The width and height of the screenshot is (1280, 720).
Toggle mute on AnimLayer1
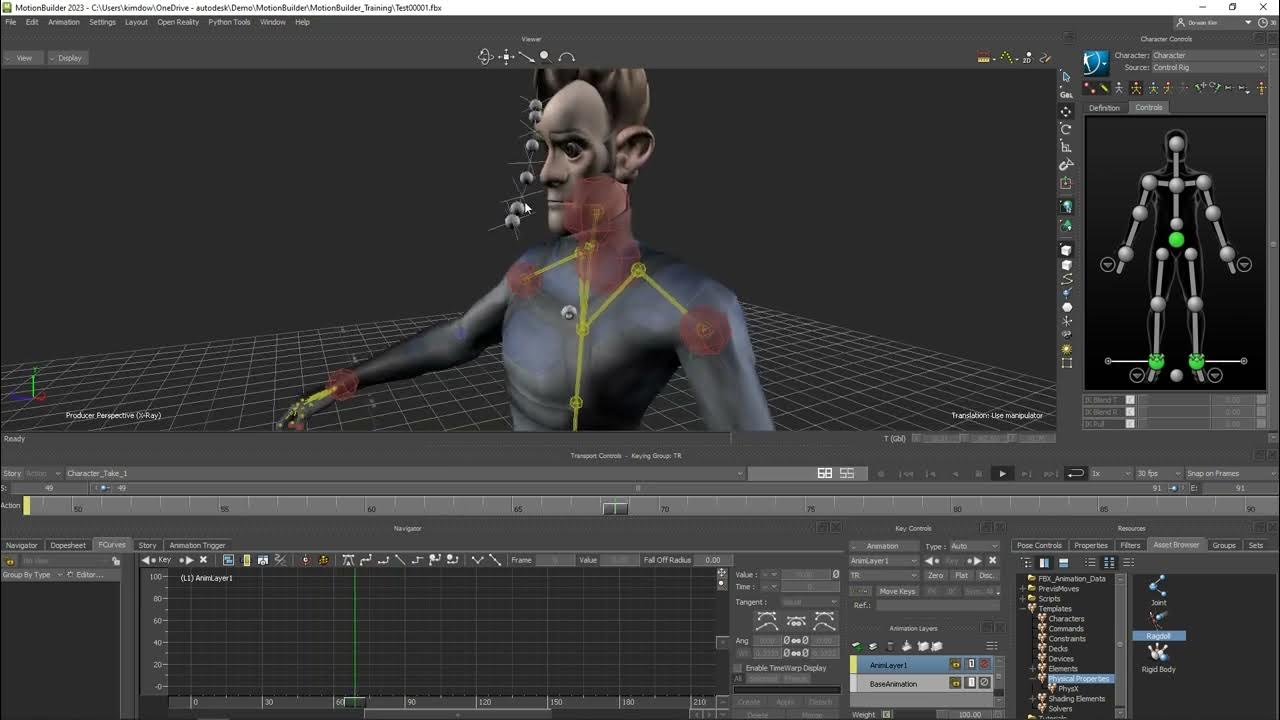click(x=984, y=664)
